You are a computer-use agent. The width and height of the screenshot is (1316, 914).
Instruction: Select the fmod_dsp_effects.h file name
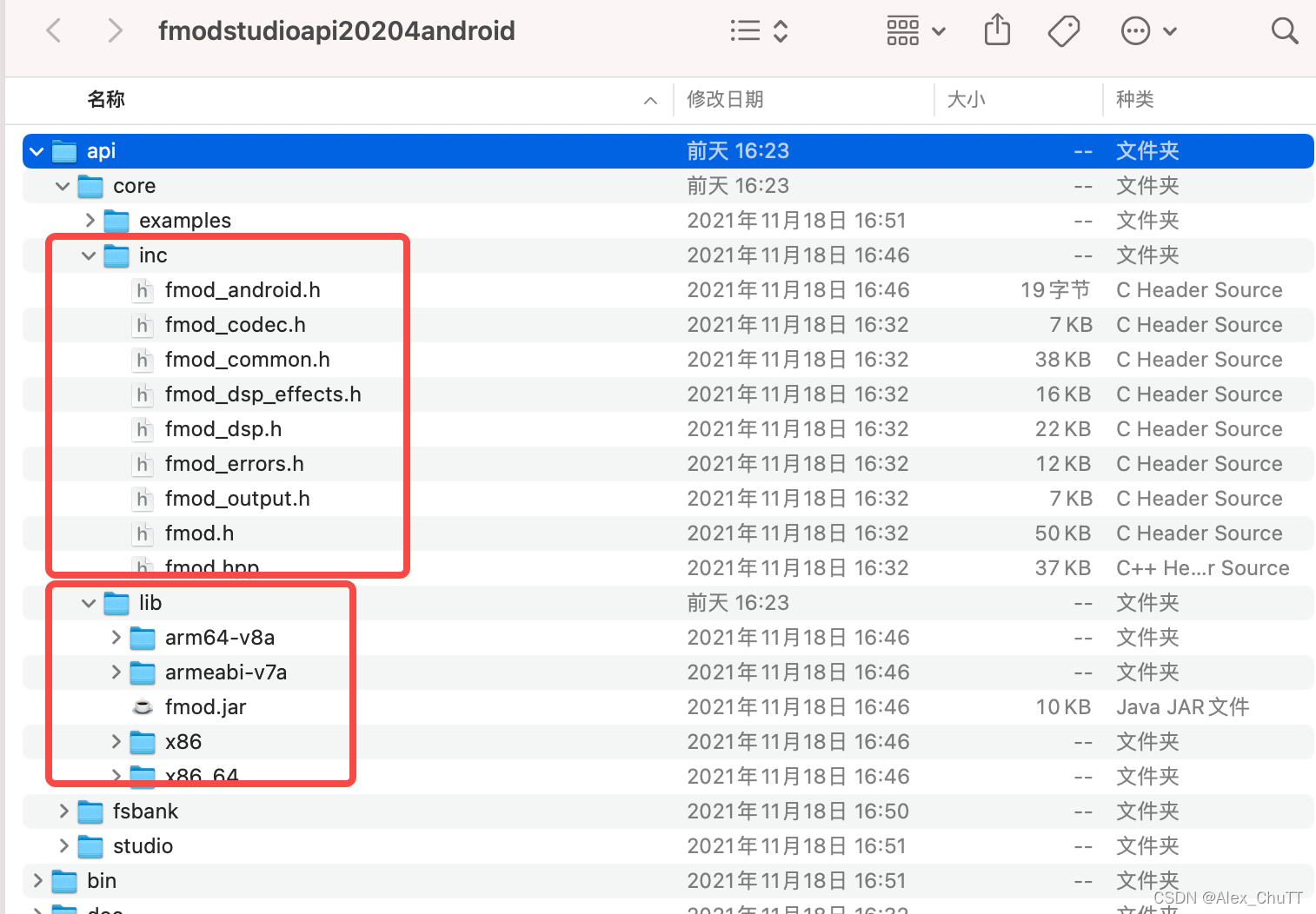click(x=263, y=394)
